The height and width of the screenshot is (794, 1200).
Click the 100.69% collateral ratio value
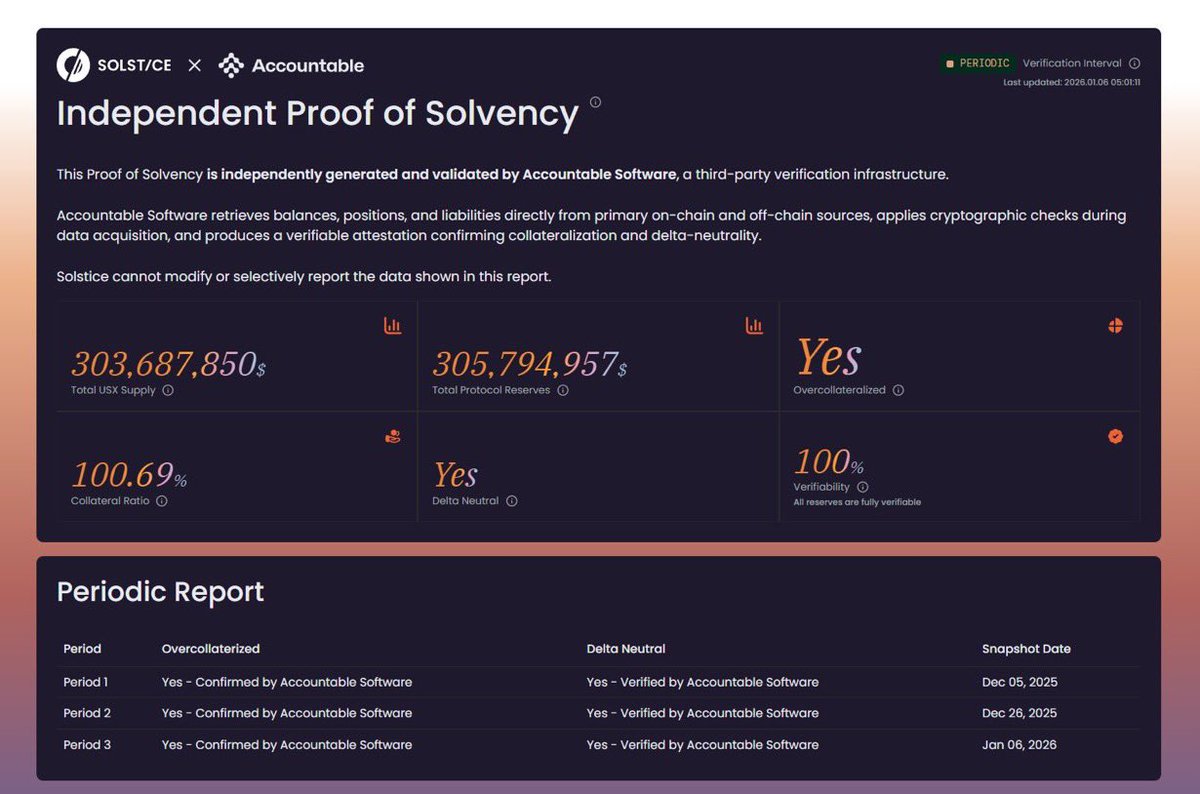click(129, 474)
